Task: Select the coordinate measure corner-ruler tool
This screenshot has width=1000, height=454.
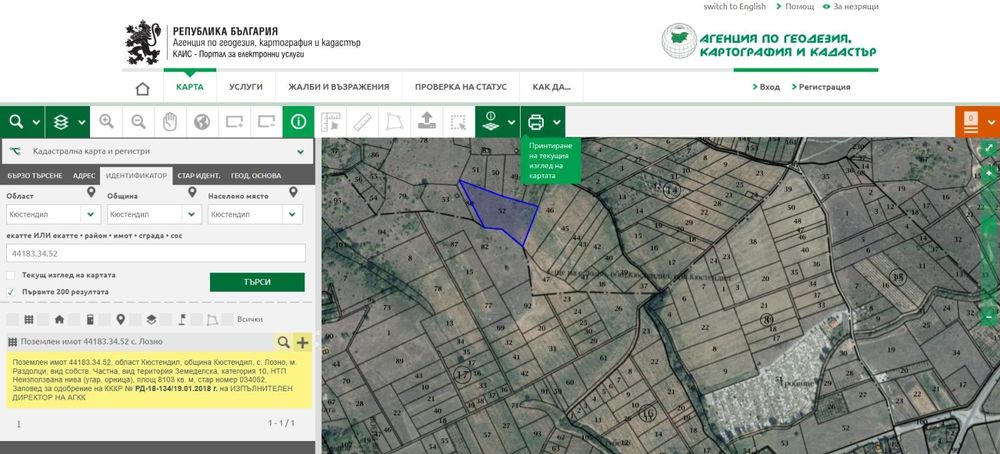Action: click(330, 122)
